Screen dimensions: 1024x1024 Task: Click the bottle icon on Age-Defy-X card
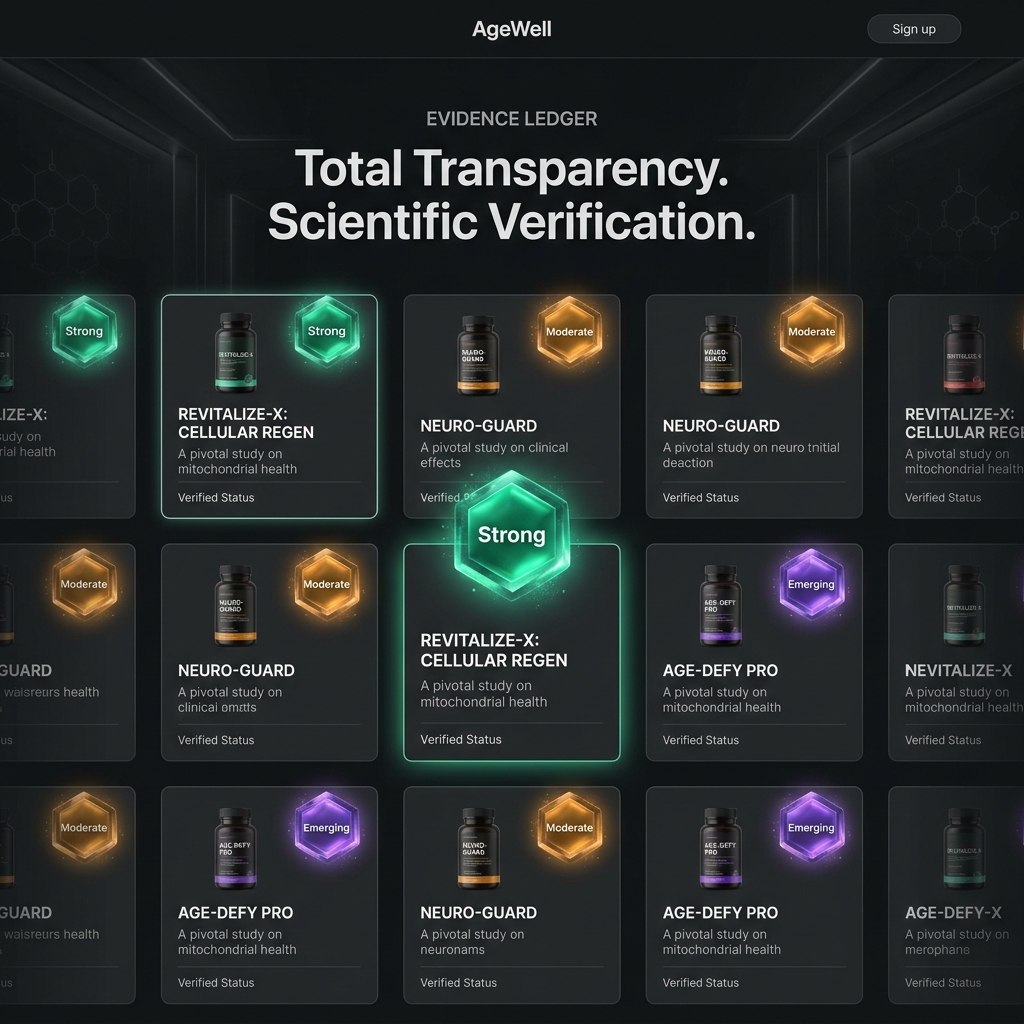coord(964,848)
